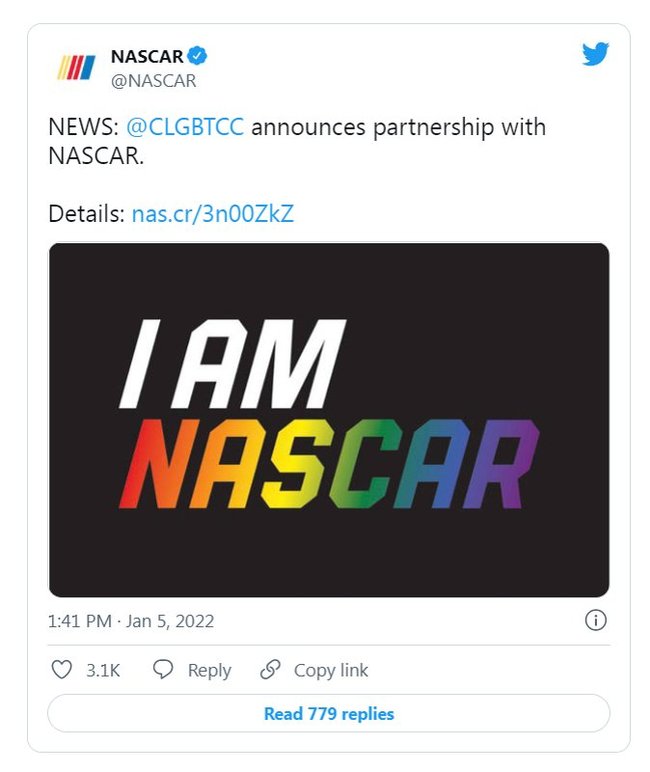
Task: Click the rainbow NASCAR lettering in image
Action: click(x=328, y=464)
